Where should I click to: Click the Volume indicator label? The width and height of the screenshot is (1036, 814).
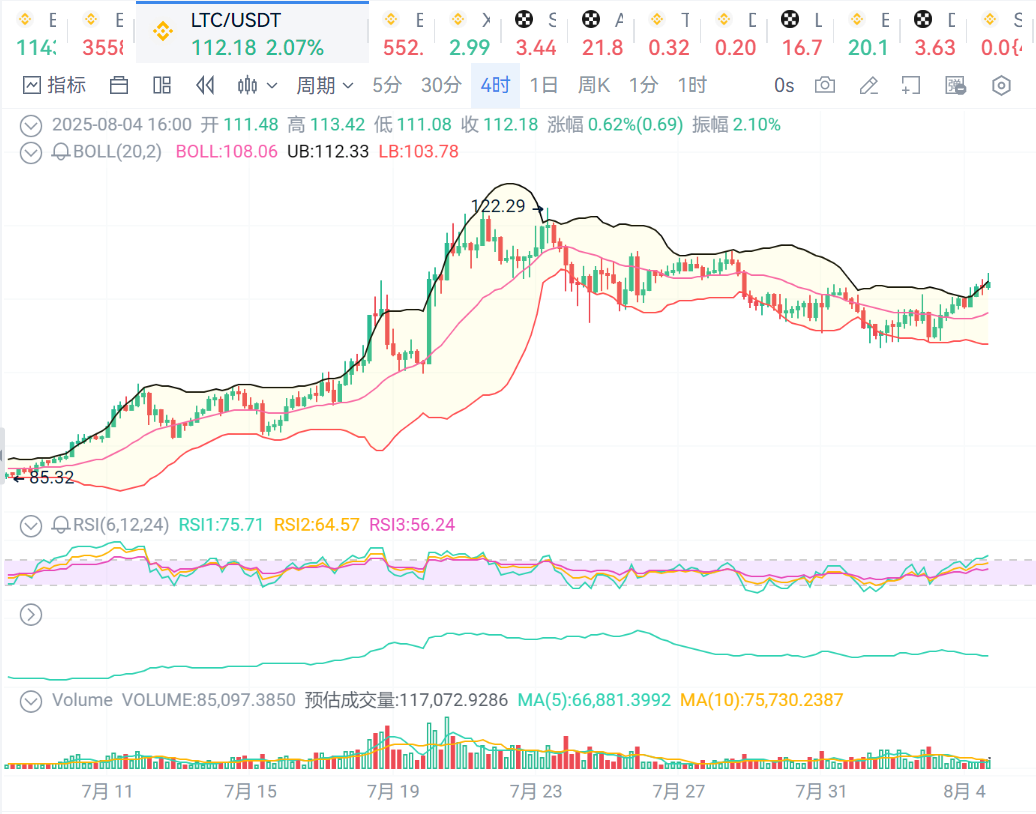click(82, 700)
